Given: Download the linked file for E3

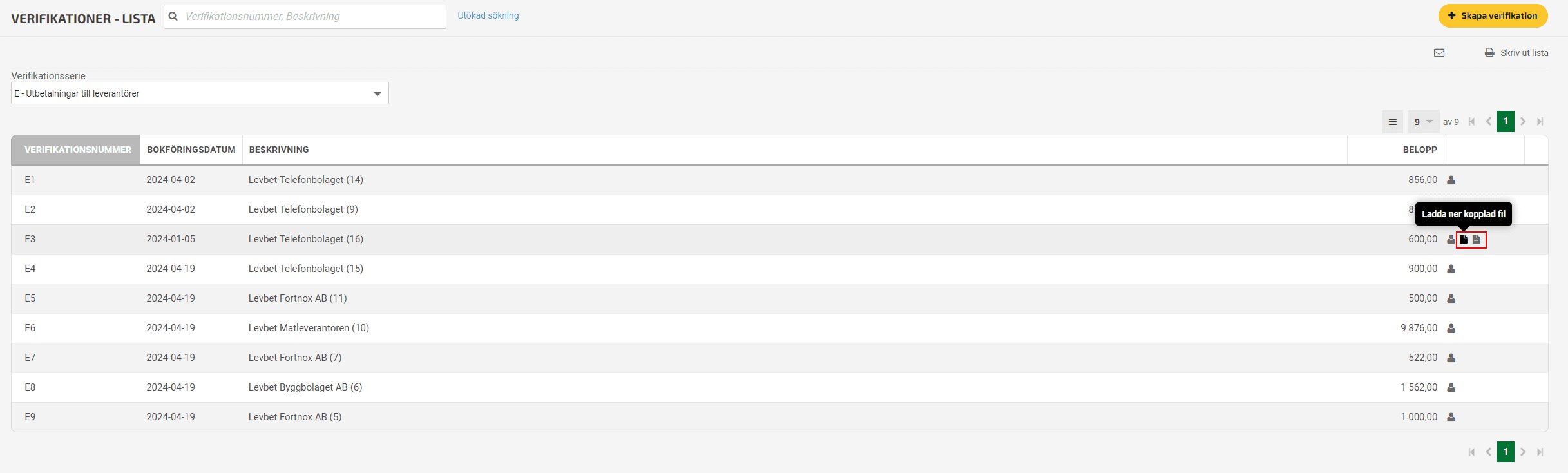Looking at the screenshot, I should (x=1464, y=239).
